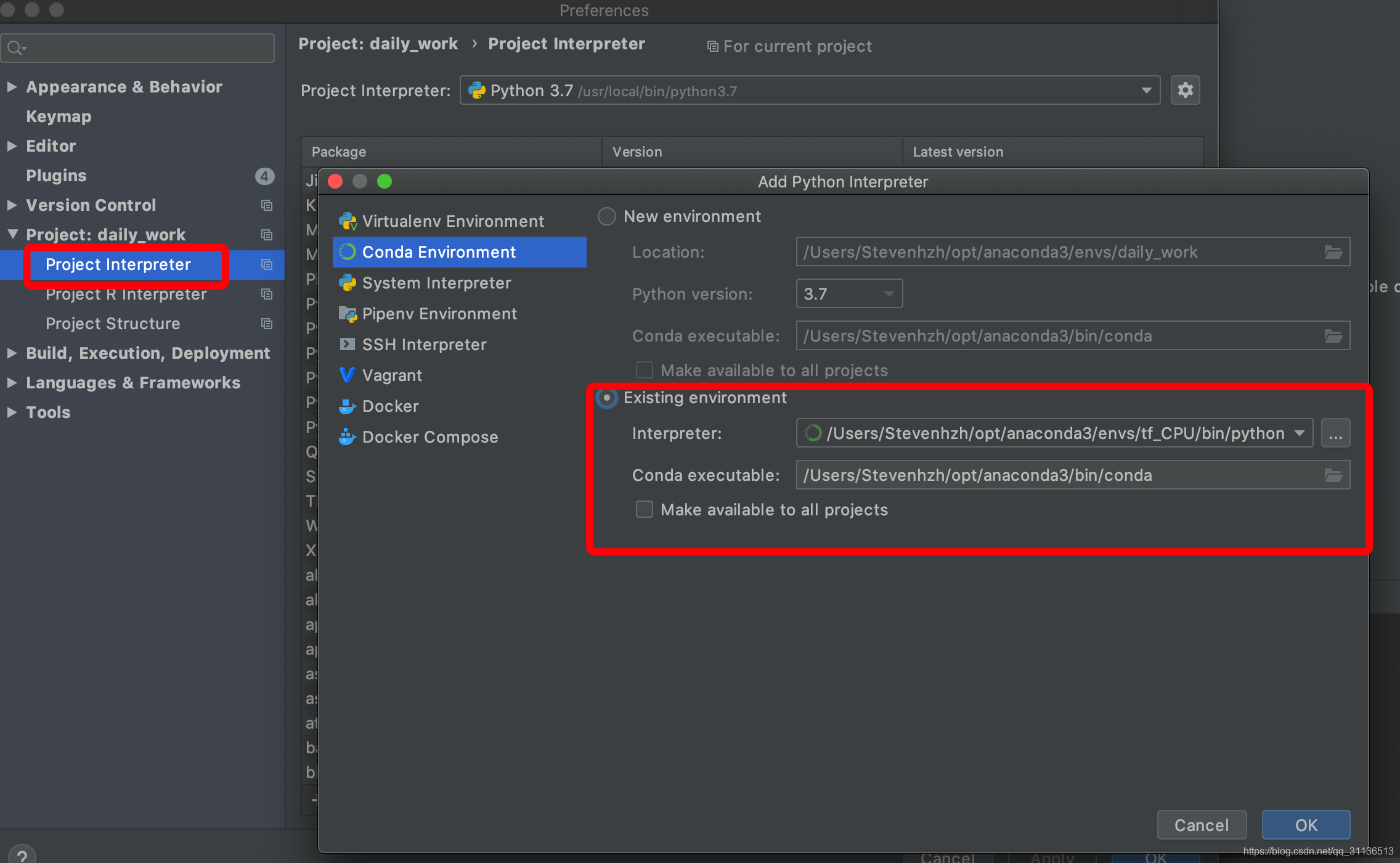
Task: Click the Docker whale icon
Action: coord(348,406)
